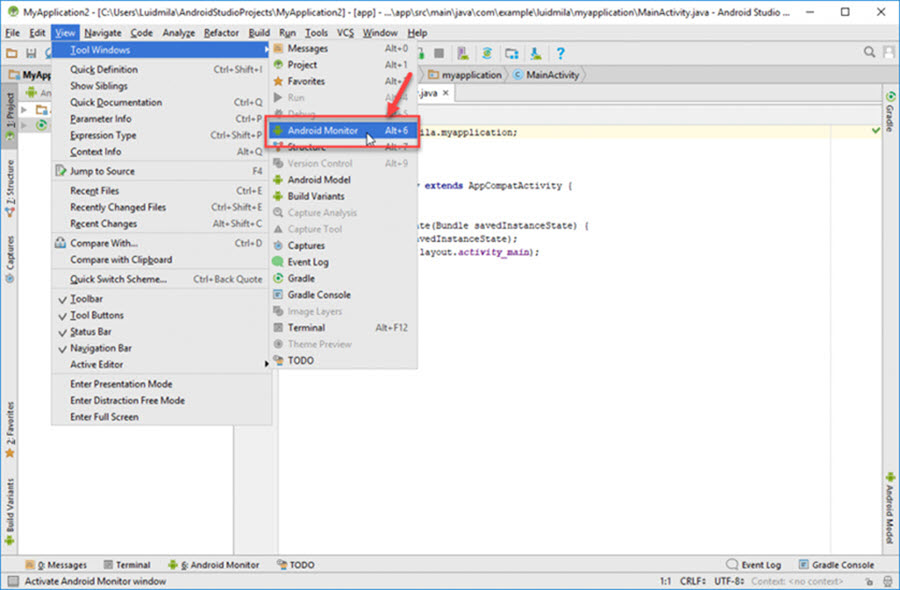Image resolution: width=900 pixels, height=590 pixels.
Task: Choose Compare with Clipboard menu item
Action: [161, 260]
